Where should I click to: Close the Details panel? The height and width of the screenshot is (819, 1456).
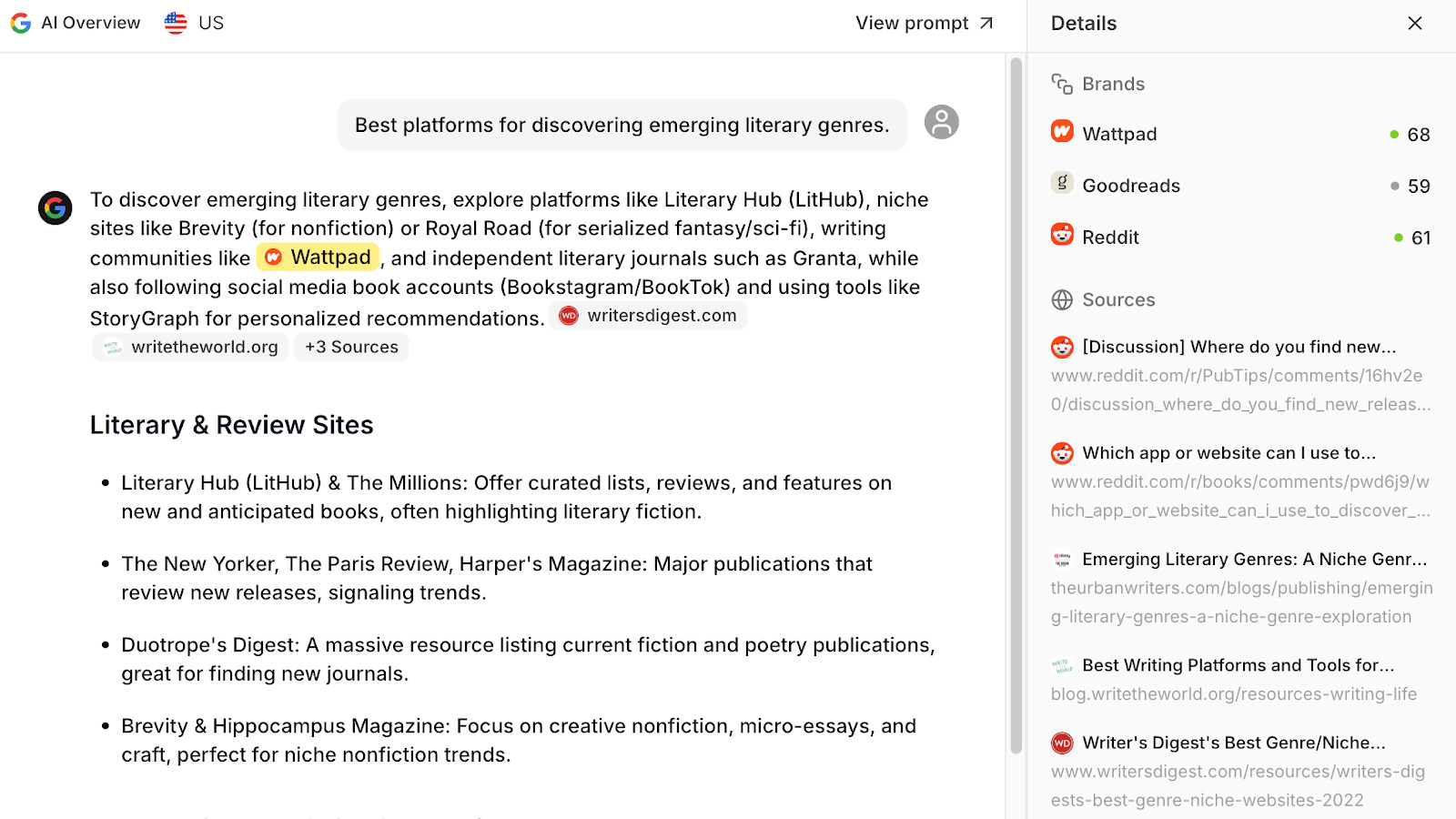1414,24
